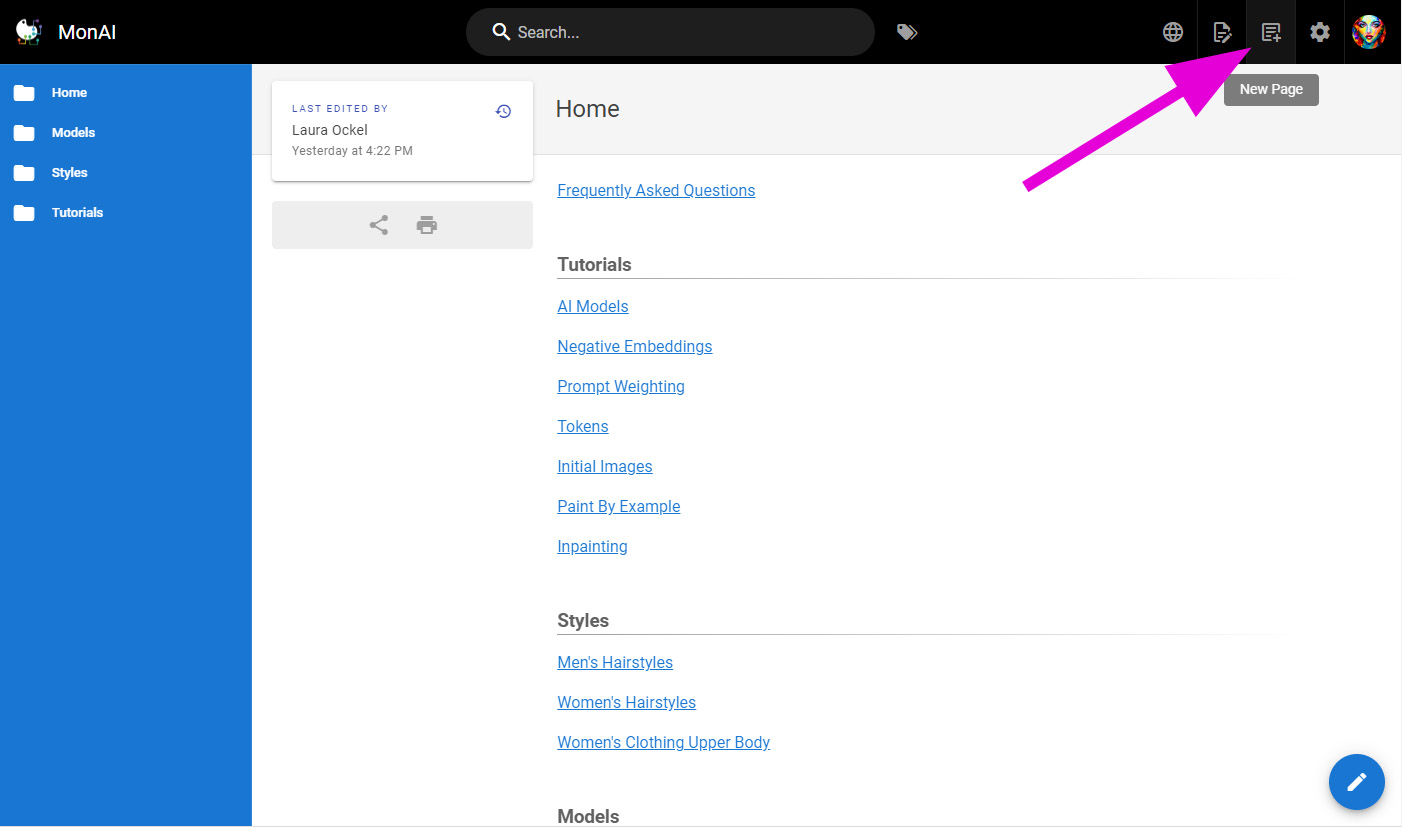Viewport: 1402px width, 830px height.
Task: Open the page actions icon in header
Action: (x=1222, y=32)
